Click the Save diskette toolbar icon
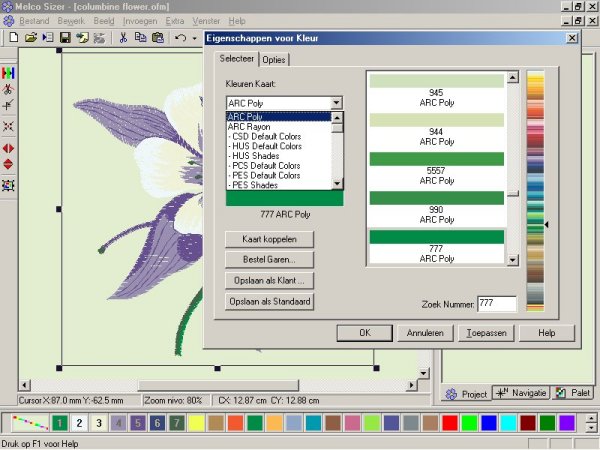Viewport: 600px width, 450px height. [65, 38]
